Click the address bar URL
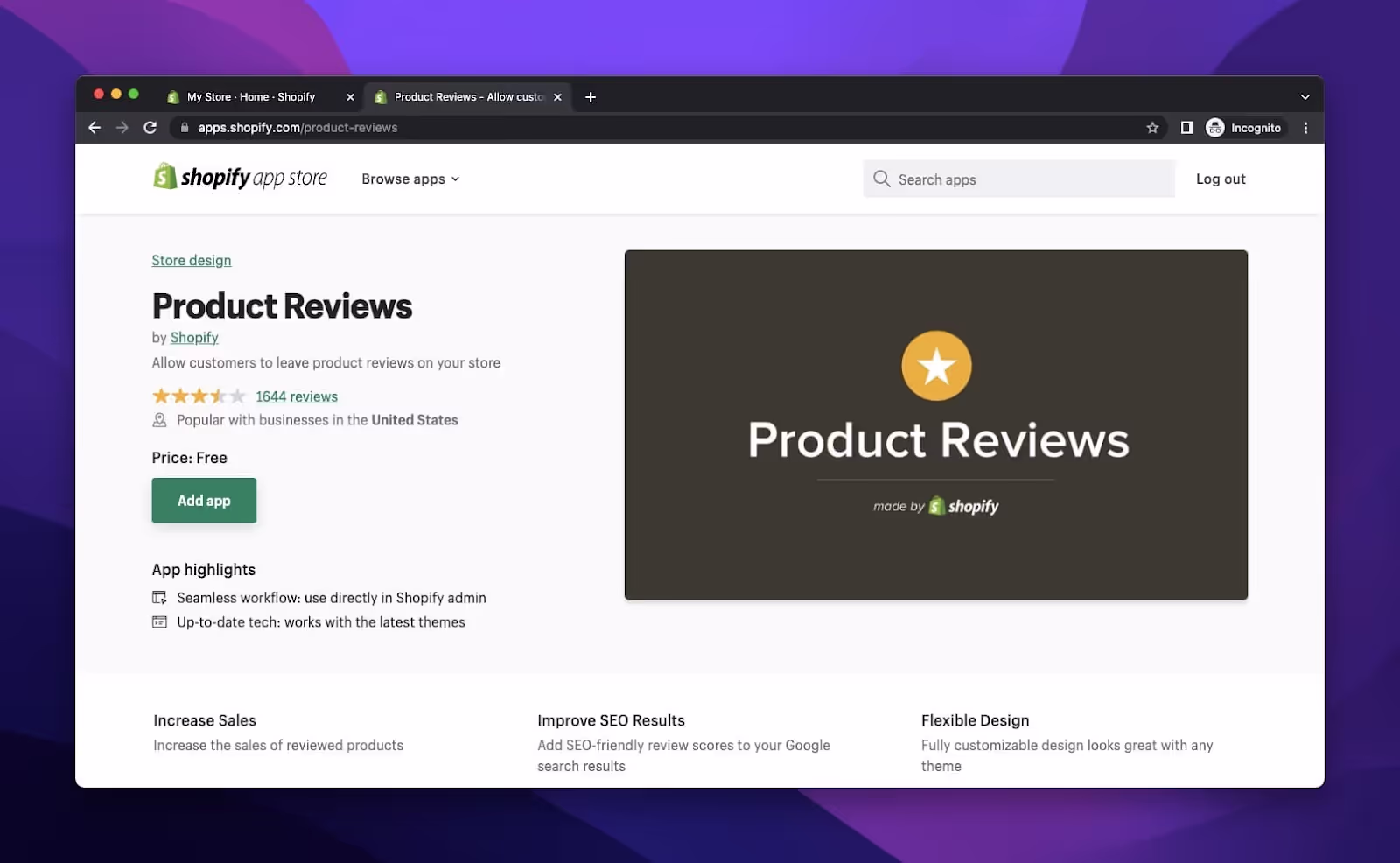This screenshot has height=863, width=1400. pos(297,128)
